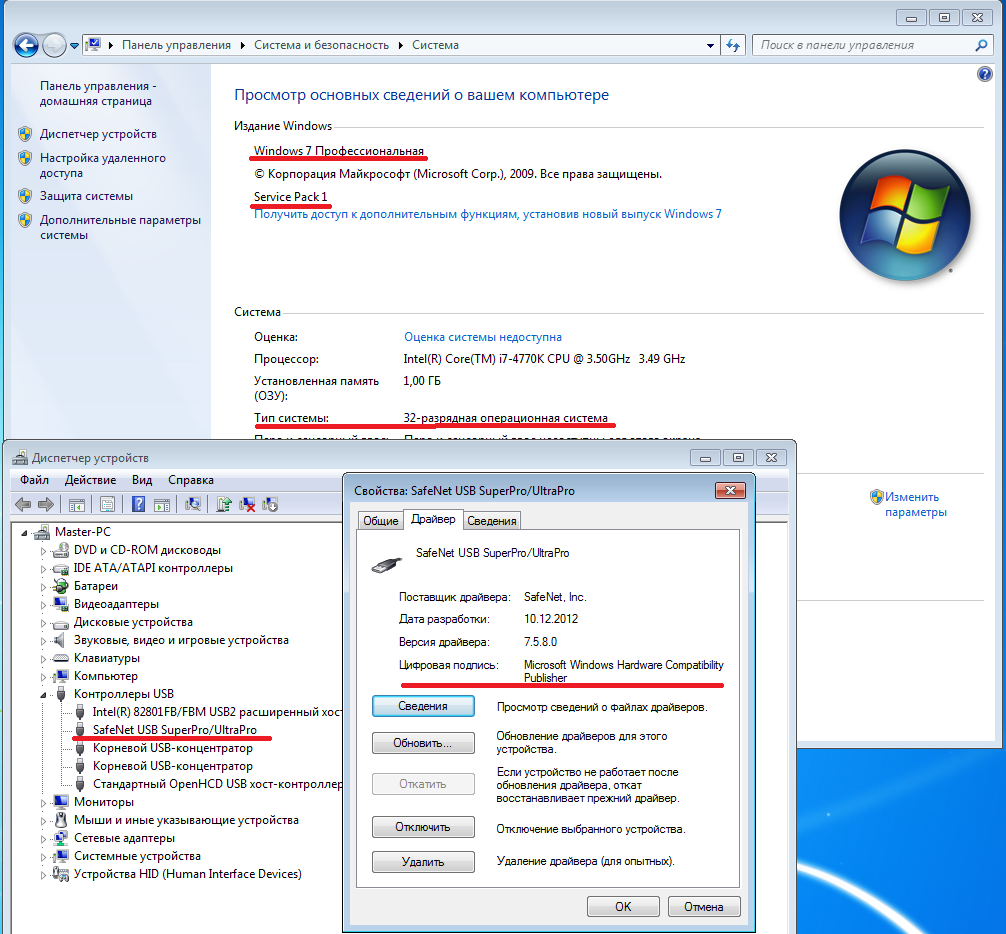The width and height of the screenshot is (1006, 934).
Task: Click the Удалить button
Action: click(x=423, y=862)
